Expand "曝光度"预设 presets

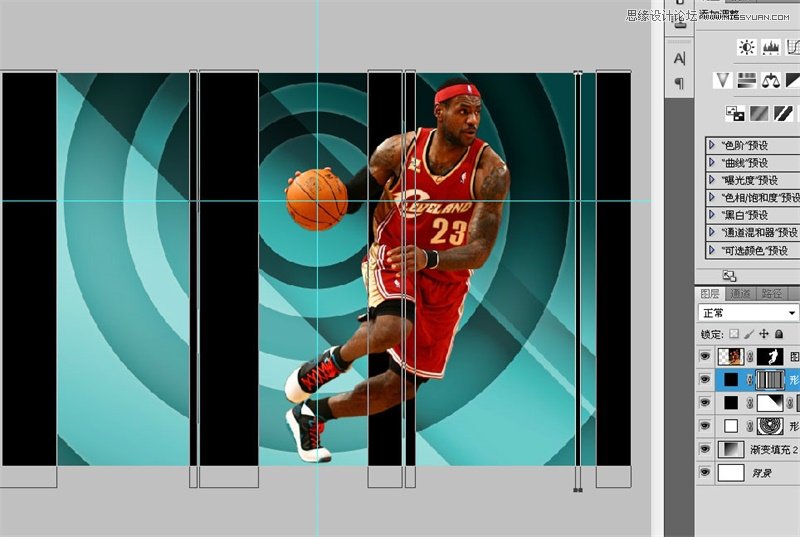pos(712,180)
